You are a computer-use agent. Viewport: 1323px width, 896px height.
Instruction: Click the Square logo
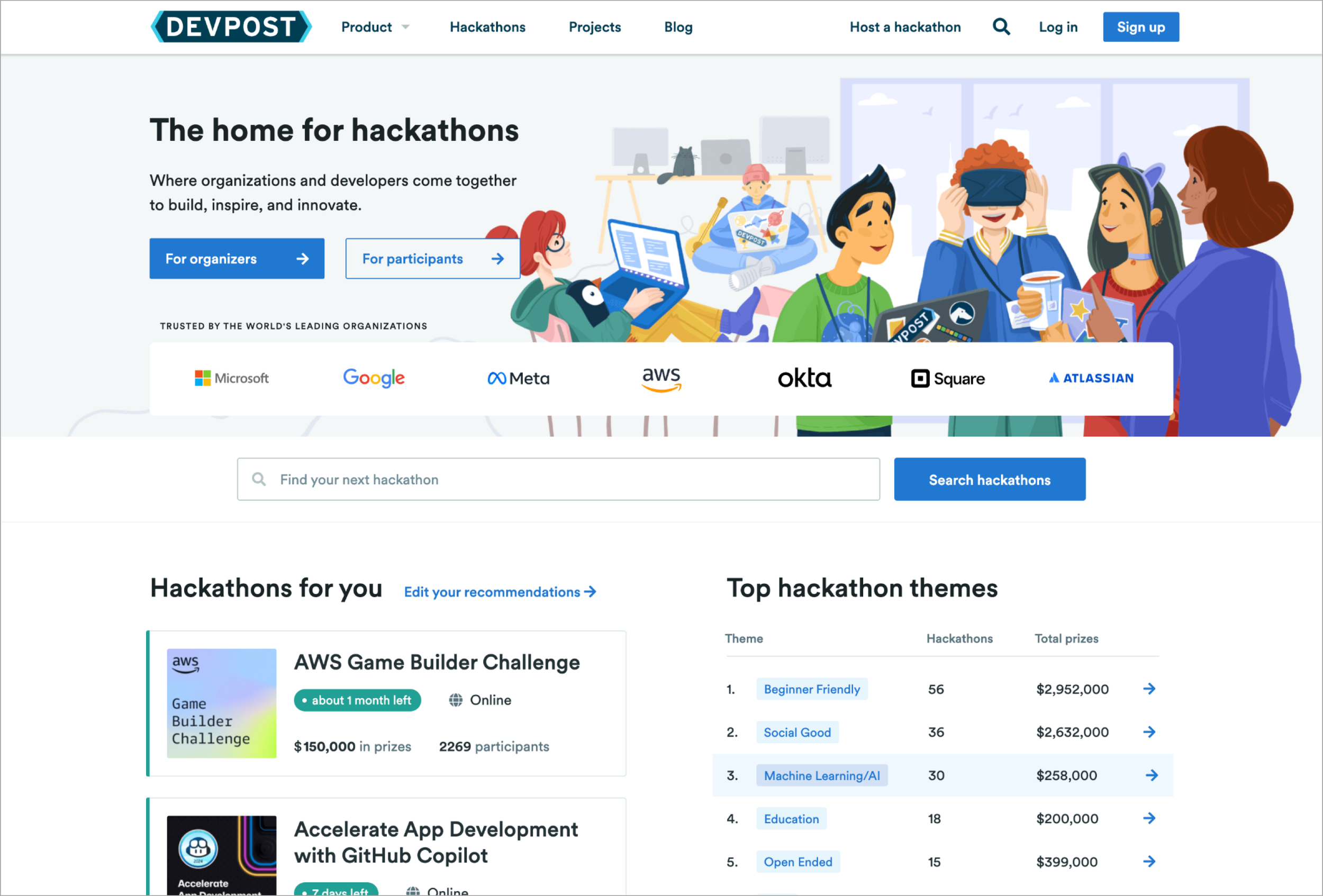point(948,378)
